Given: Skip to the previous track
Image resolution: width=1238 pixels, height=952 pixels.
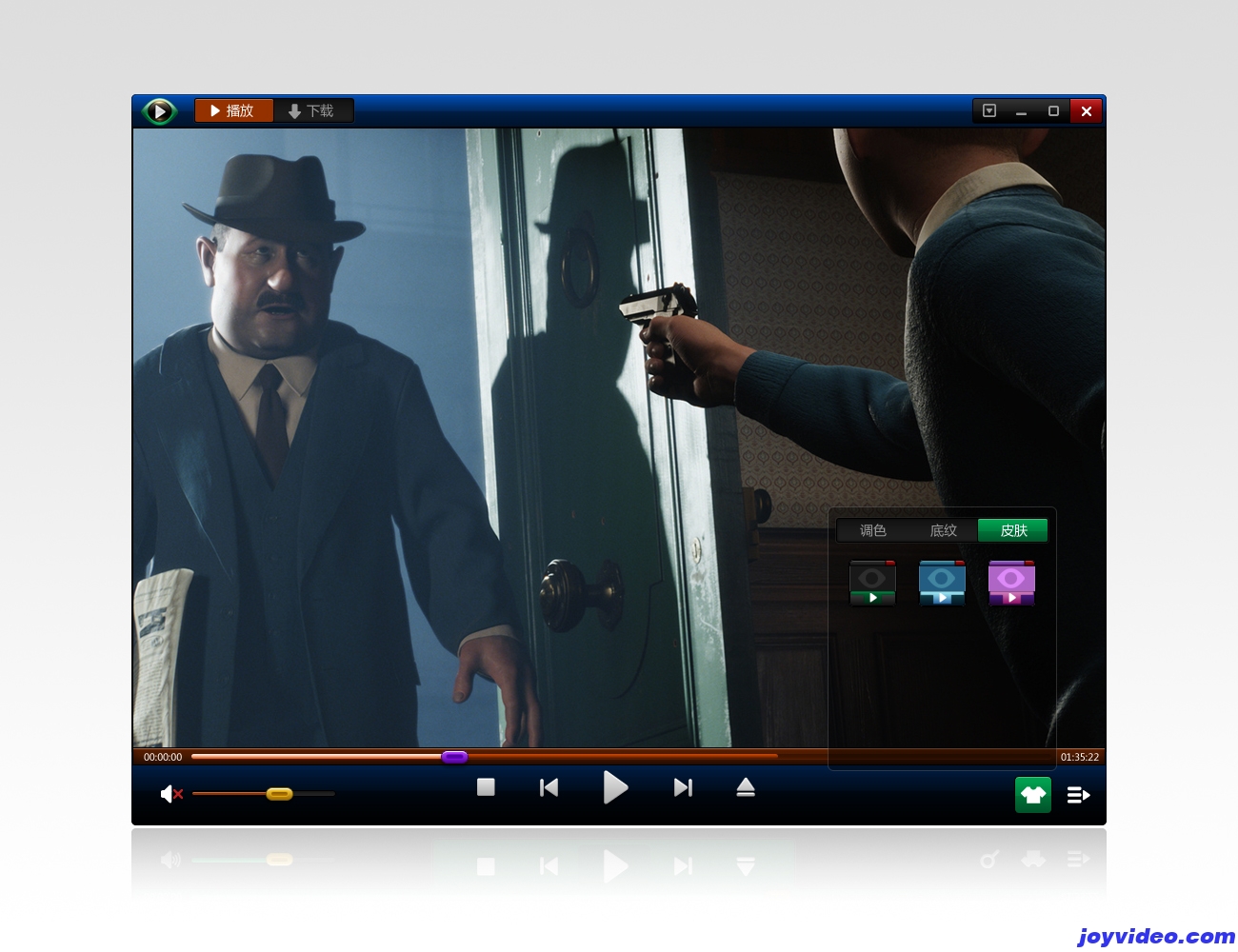Looking at the screenshot, I should [549, 787].
